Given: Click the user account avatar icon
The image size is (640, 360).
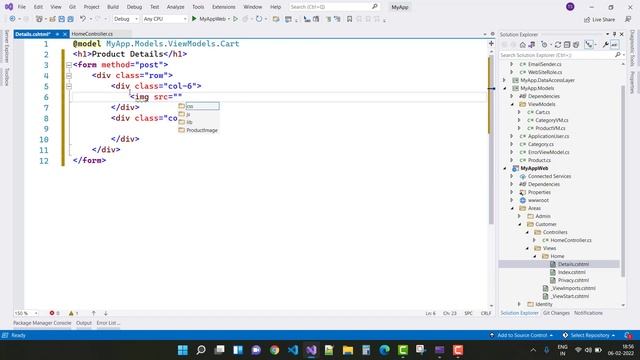Looking at the screenshot, I should click(570, 7).
